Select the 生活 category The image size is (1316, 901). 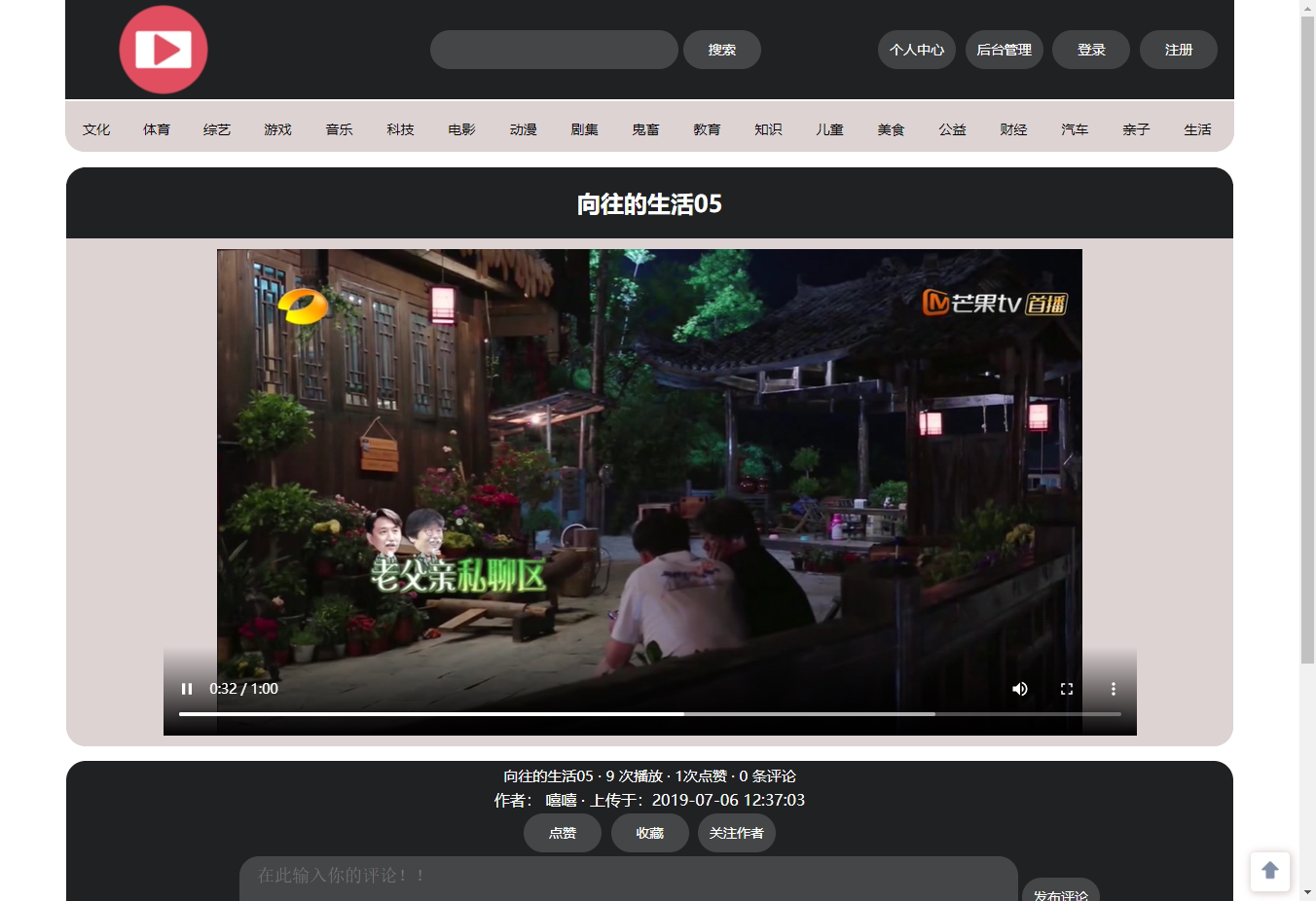(1198, 129)
